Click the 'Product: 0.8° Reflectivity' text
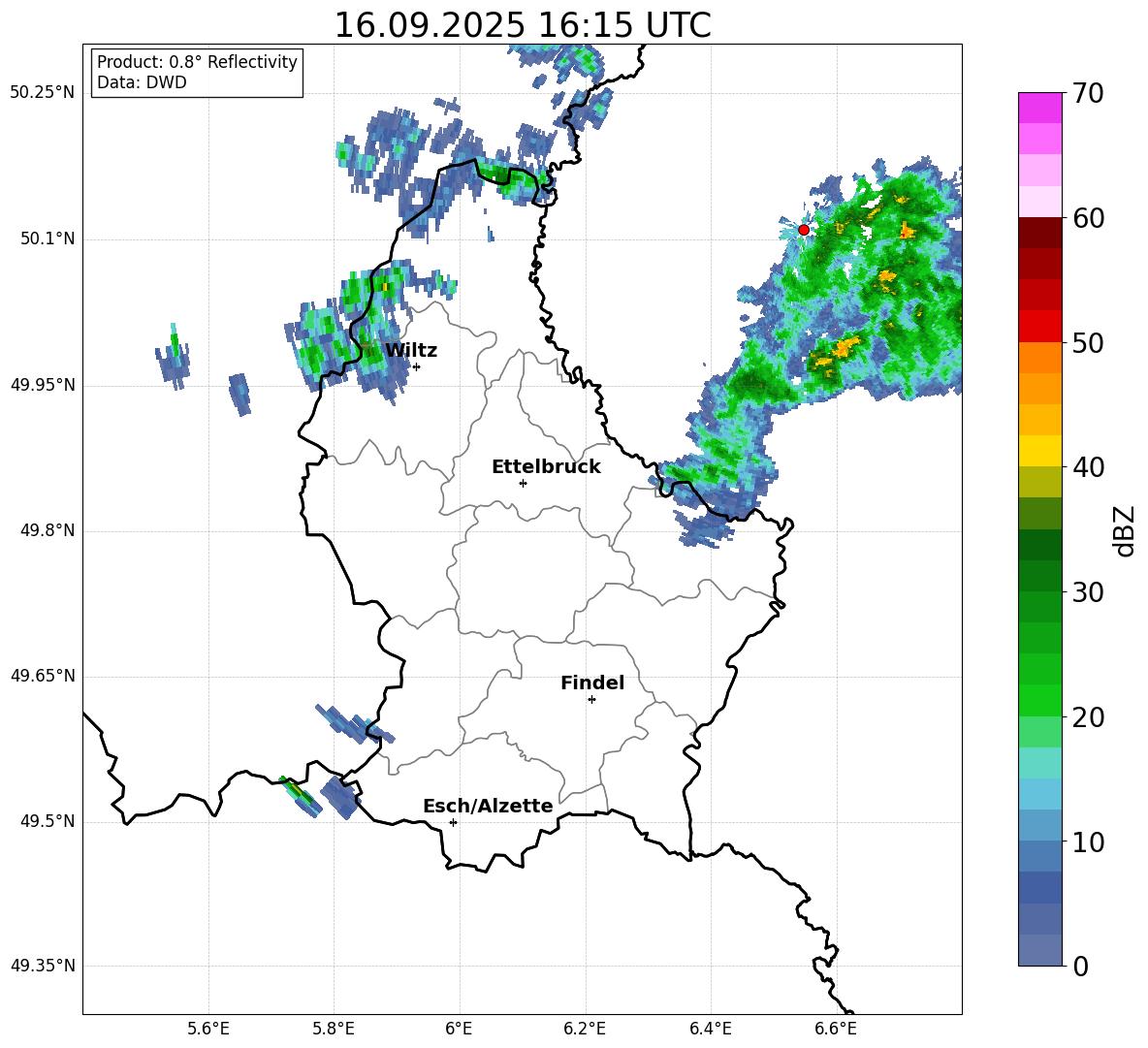The image size is (1148, 1048). coord(197,62)
